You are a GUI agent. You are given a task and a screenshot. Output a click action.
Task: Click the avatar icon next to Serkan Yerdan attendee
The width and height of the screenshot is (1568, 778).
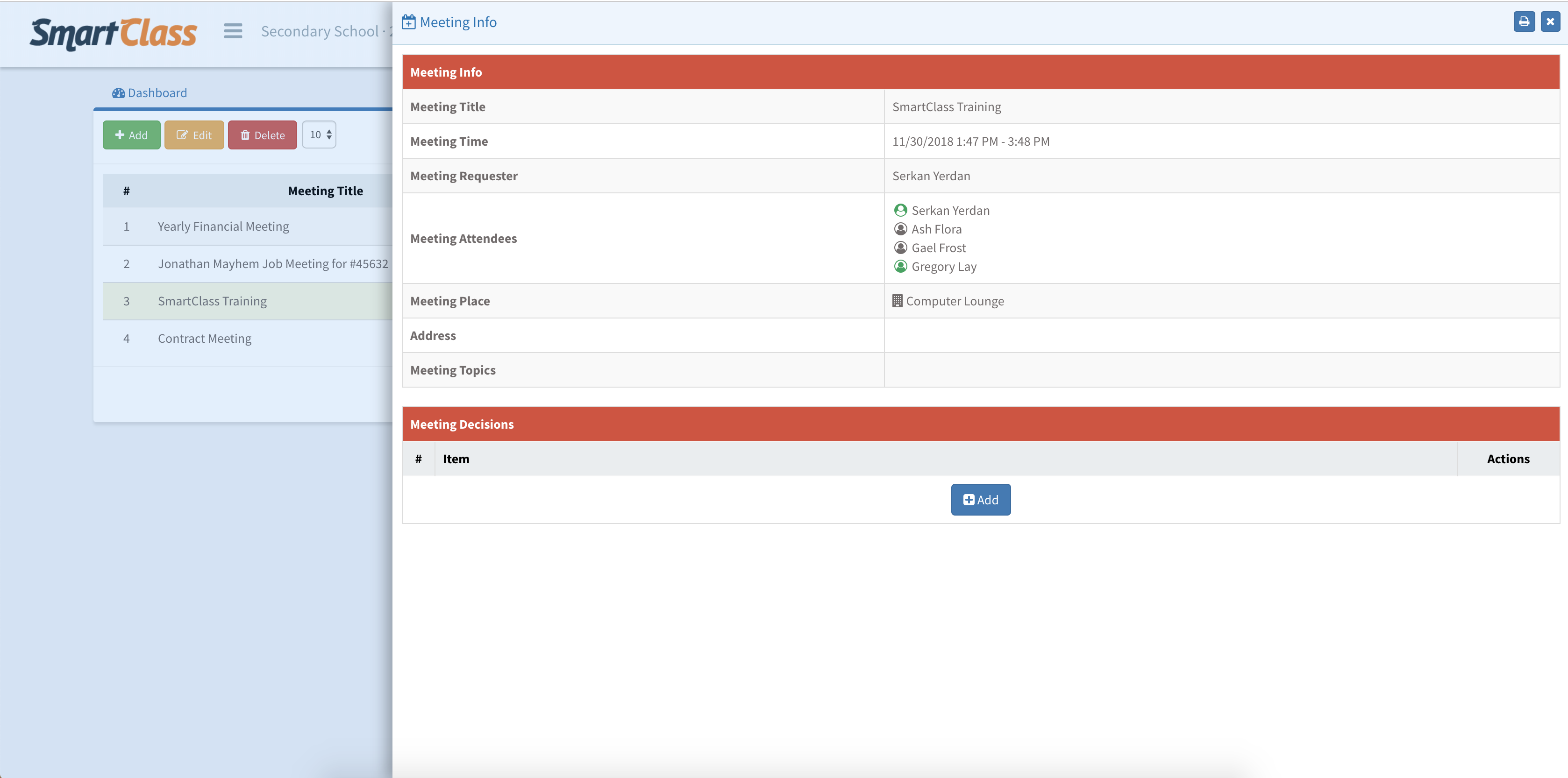point(900,211)
